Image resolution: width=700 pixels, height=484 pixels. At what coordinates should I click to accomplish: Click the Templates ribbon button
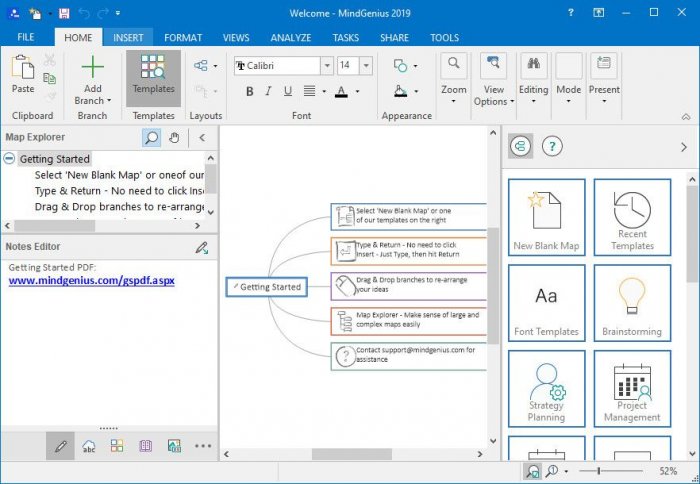coord(153,75)
